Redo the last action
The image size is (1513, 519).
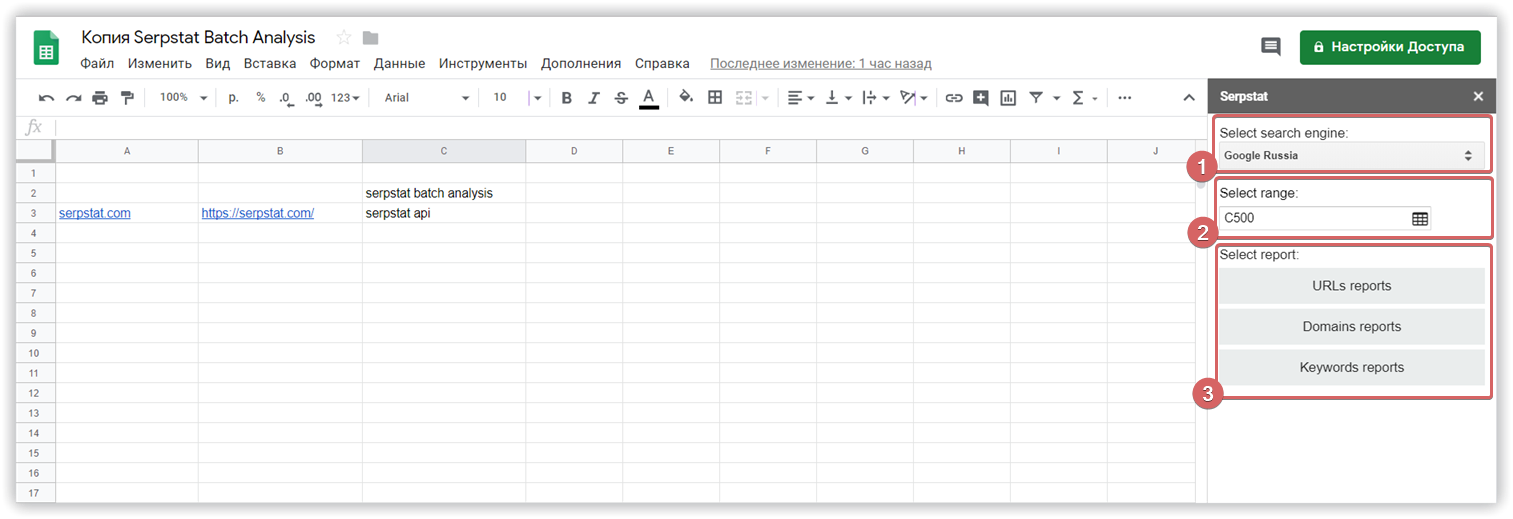pyautogui.click(x=73, y=98)
